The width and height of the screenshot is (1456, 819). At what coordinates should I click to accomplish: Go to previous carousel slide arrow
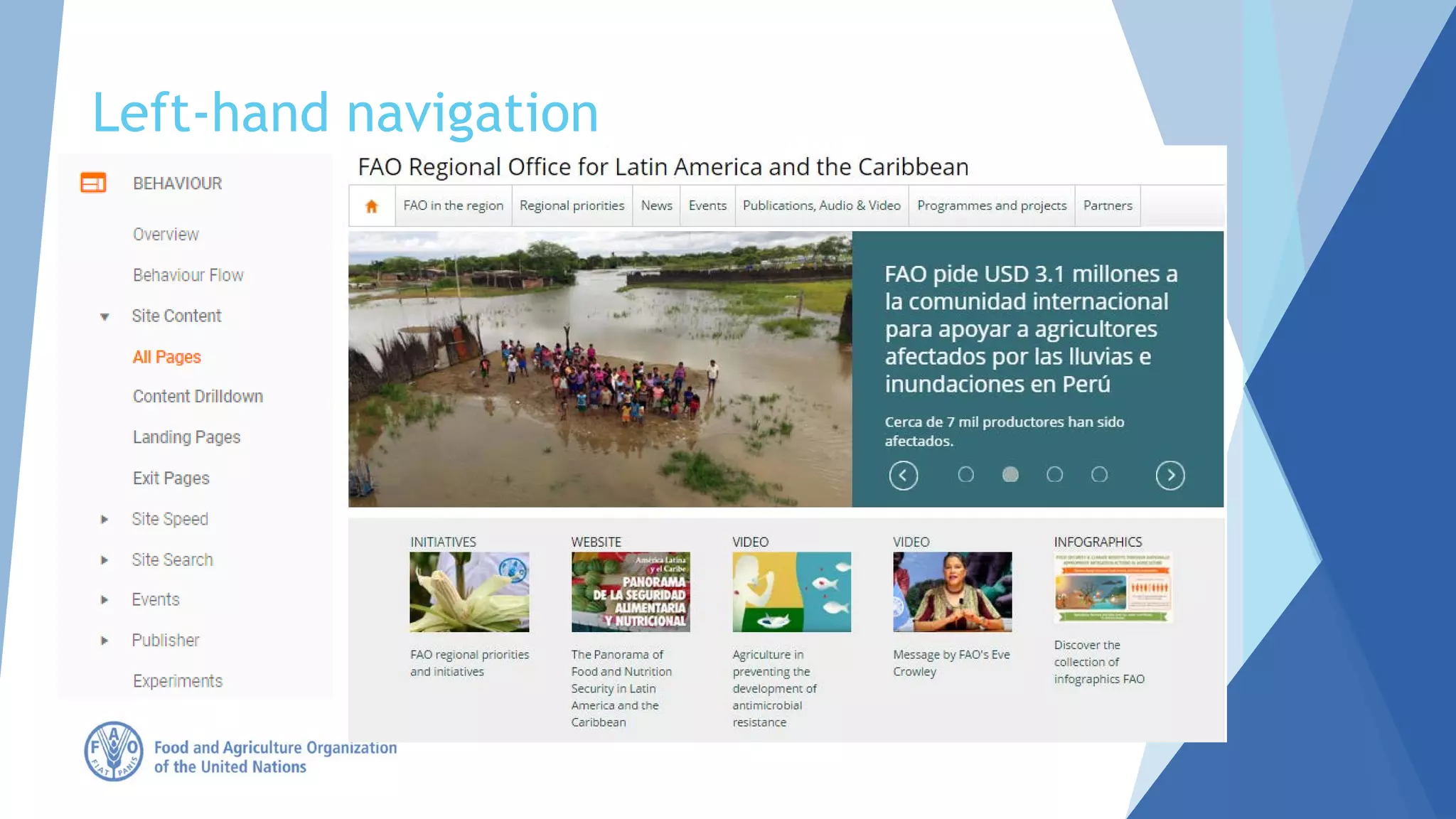coord(903,475)
